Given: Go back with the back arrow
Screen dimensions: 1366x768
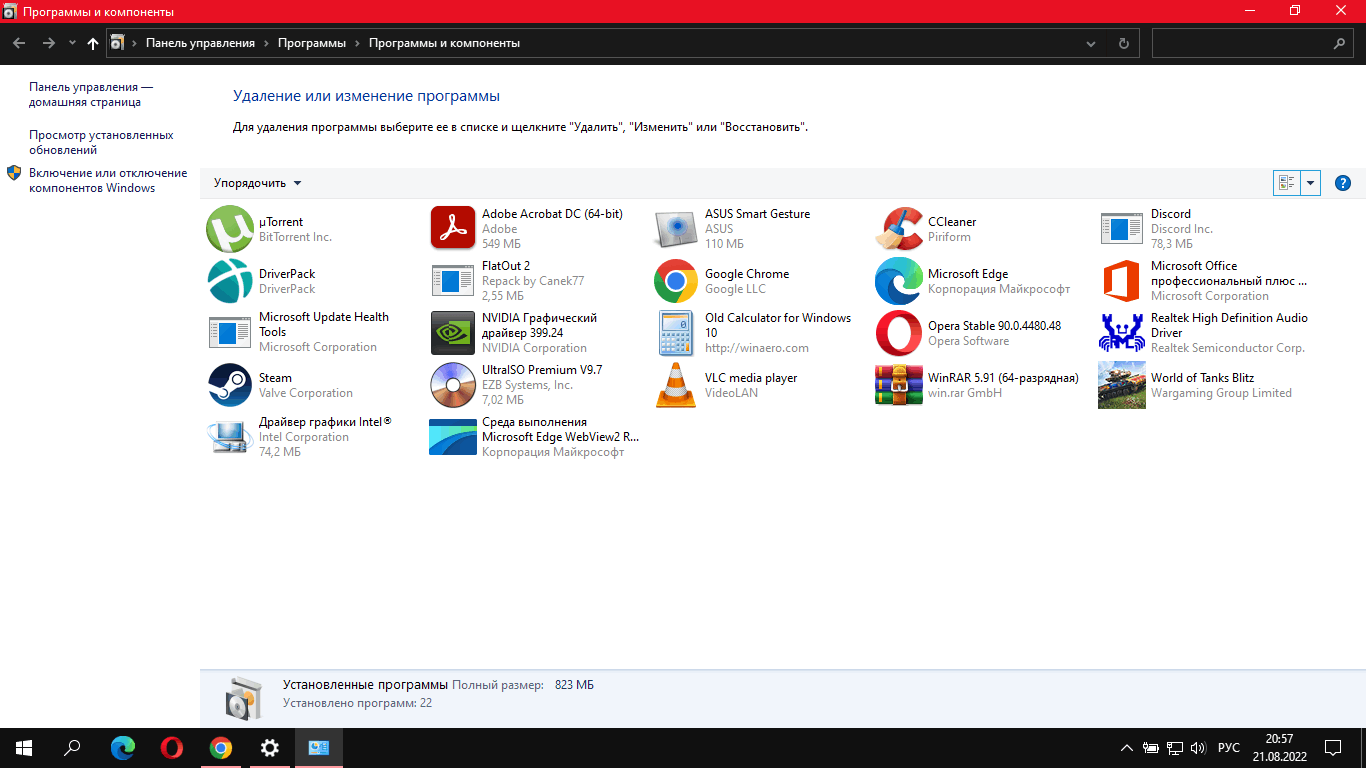Looking at the screenshot, I should coord(19,43).
